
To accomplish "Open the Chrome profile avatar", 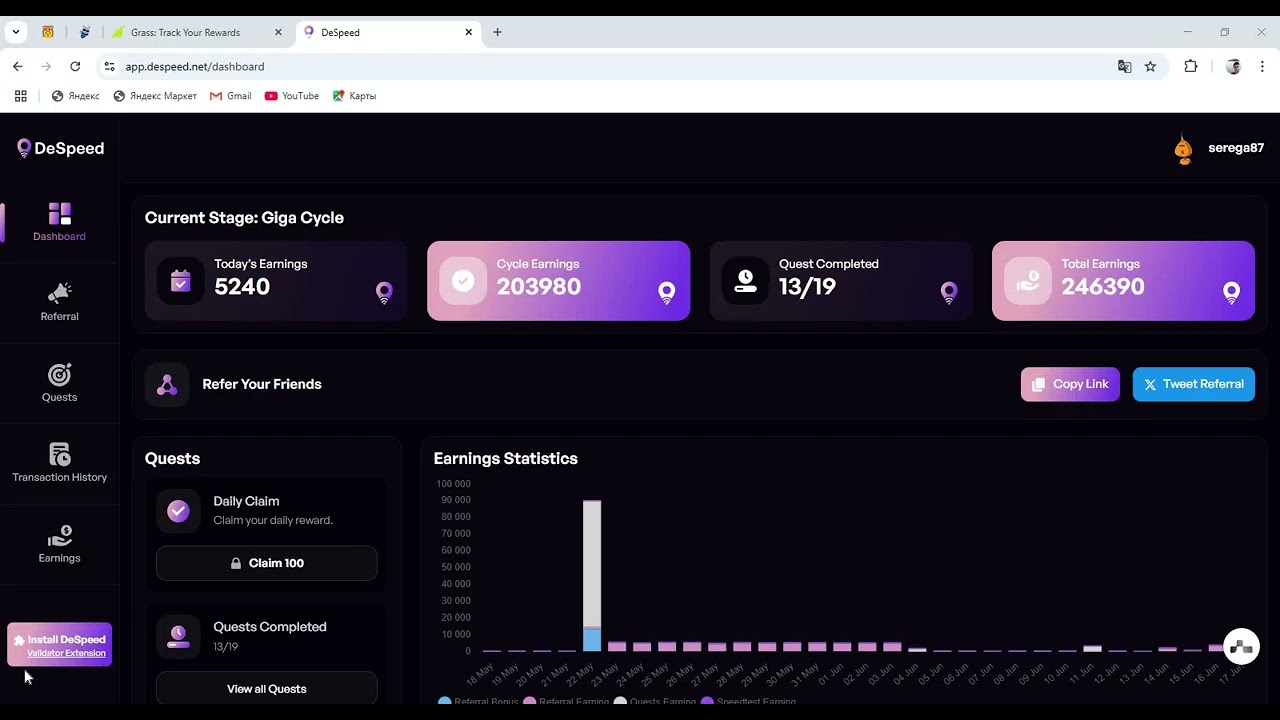I will point(1233,66).
